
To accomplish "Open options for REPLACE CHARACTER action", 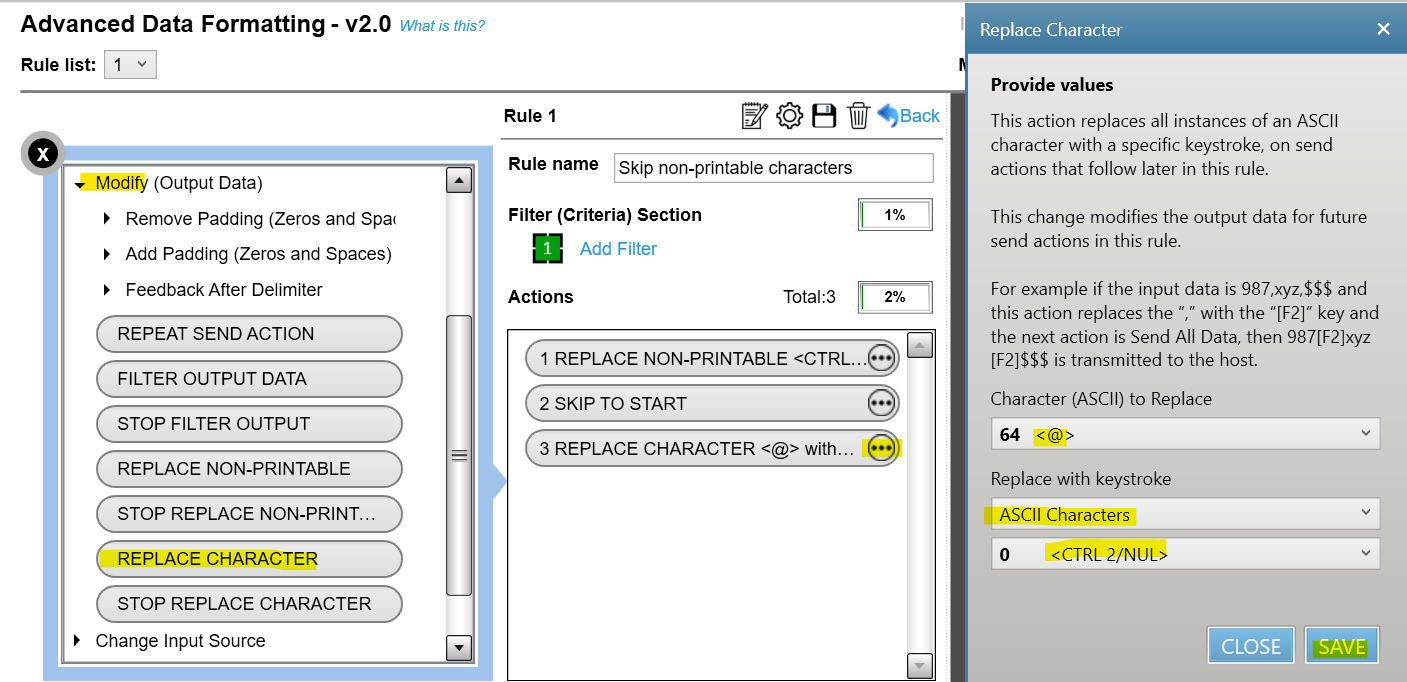I will pyautogui.click(x=880, y=449).
